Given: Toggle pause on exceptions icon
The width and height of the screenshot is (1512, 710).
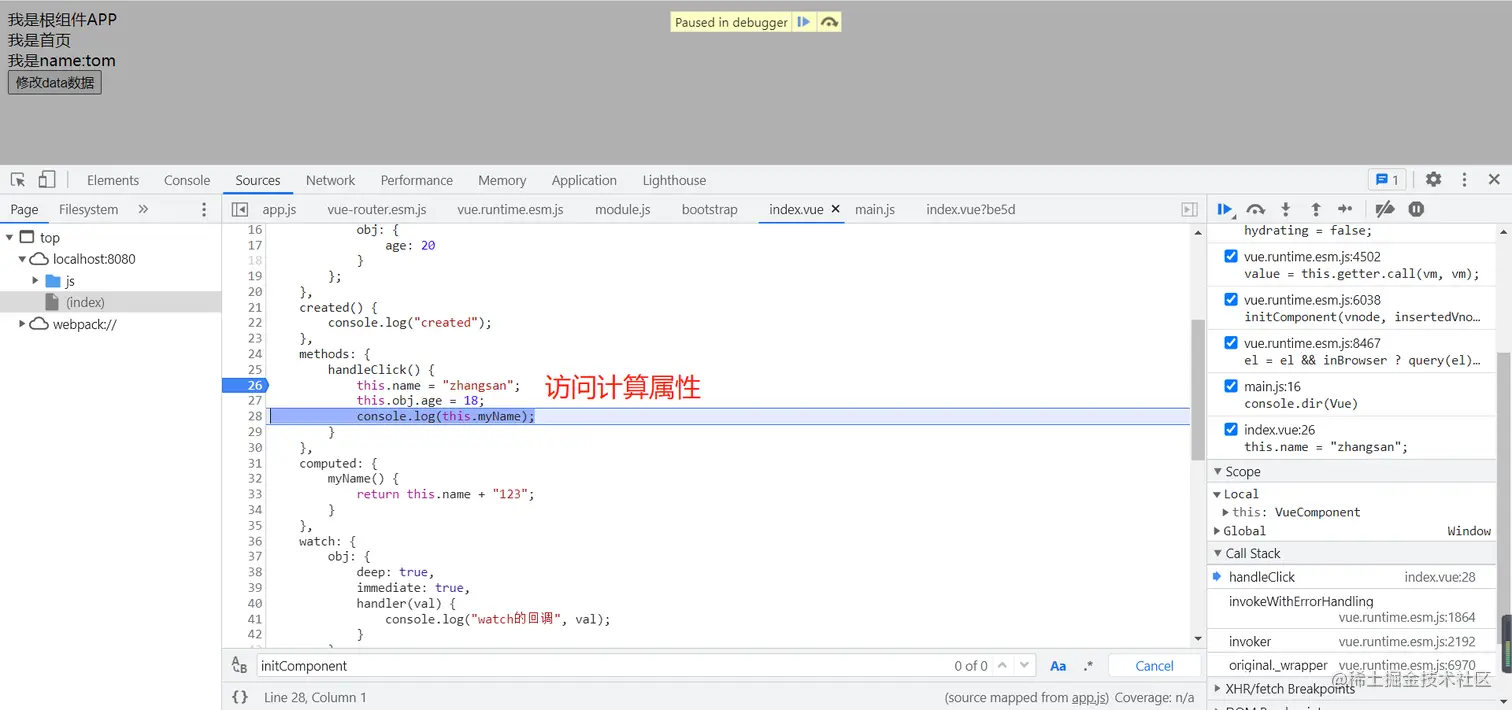Looking at the screenshot, I should (x=1416, y=209).
